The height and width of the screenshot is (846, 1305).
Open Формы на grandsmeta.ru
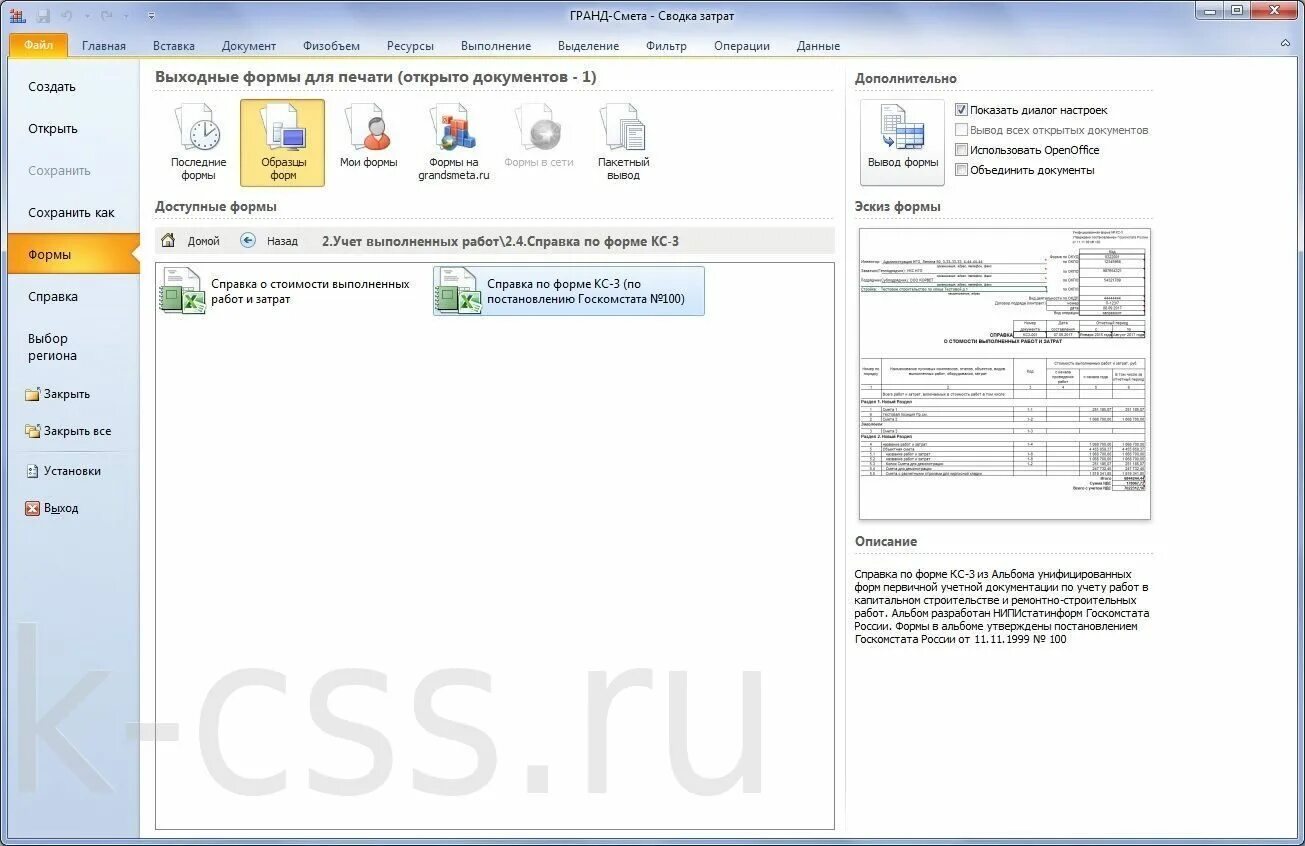[x=453, y=143]
